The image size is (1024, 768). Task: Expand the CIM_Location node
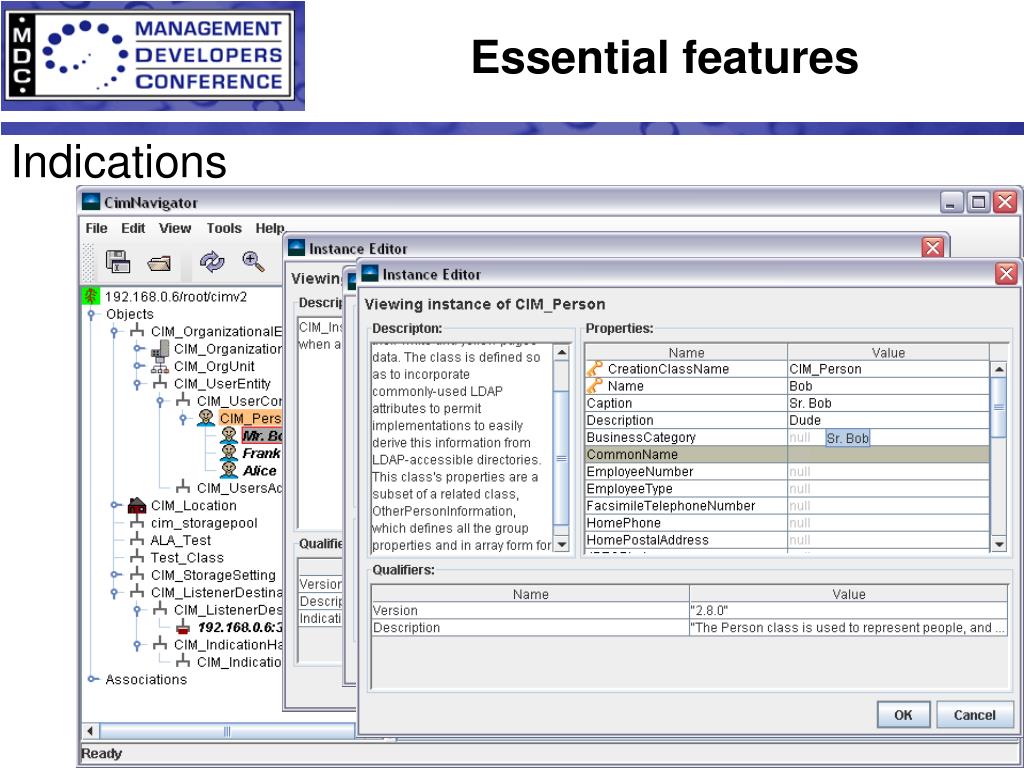click(116, 505)
